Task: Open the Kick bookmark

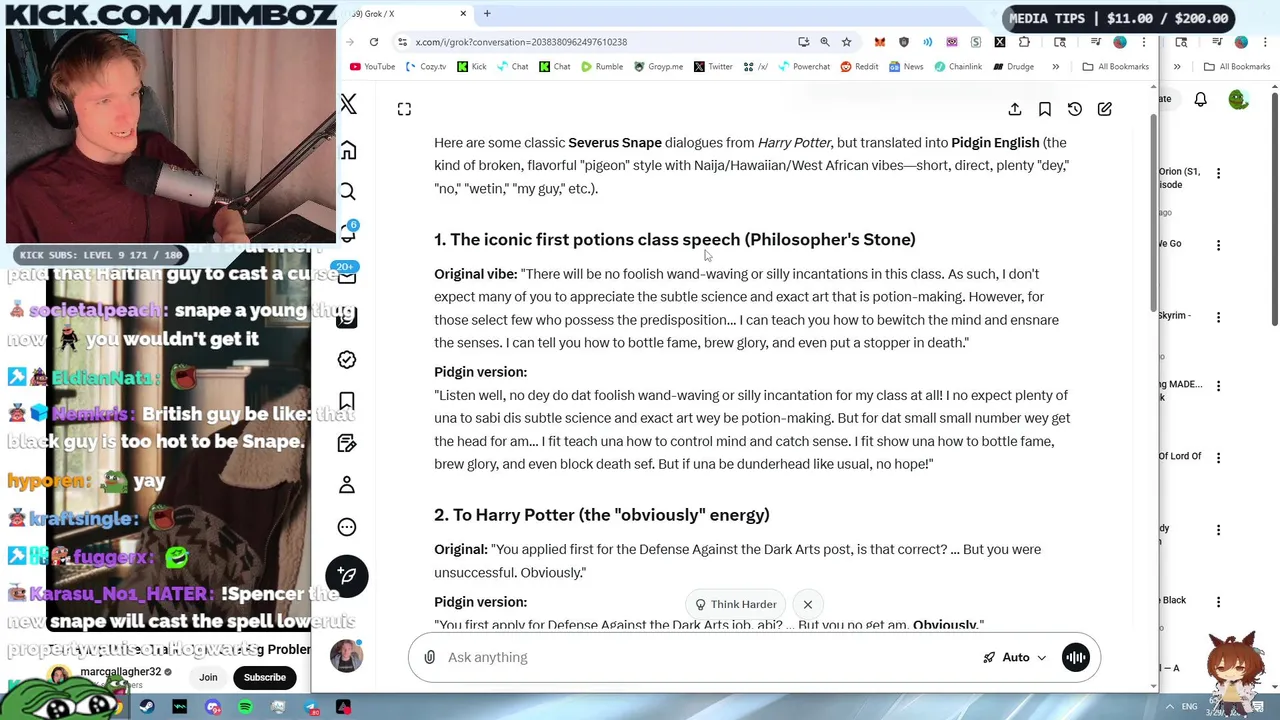Action: point(472,67)
